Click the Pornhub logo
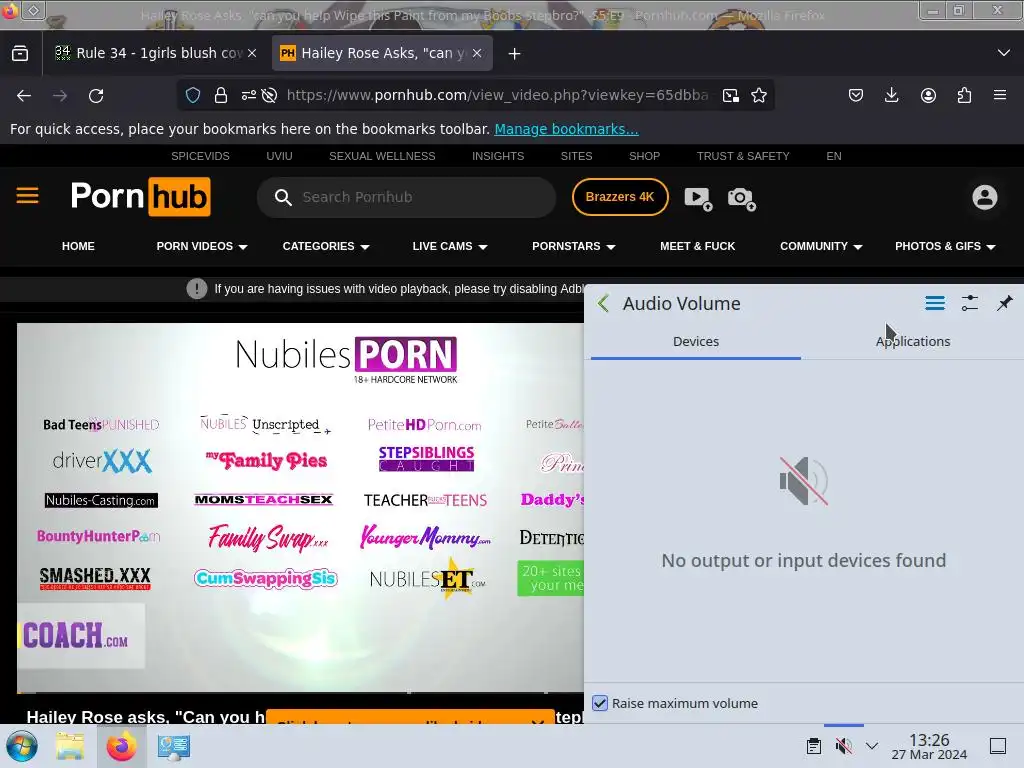The width and height of the screenshot is (1024, 768). pos(140,196)
